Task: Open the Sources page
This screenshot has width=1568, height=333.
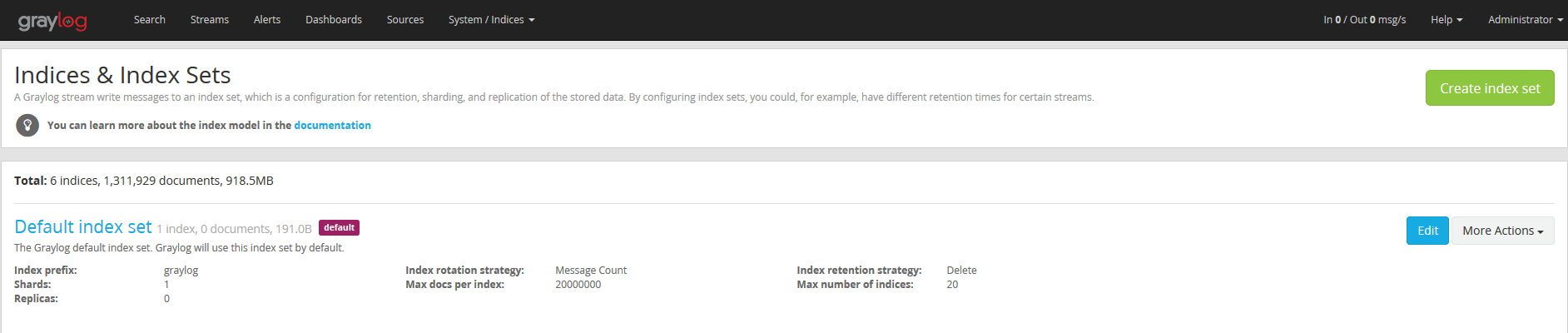Action: [x=405, y=19]
